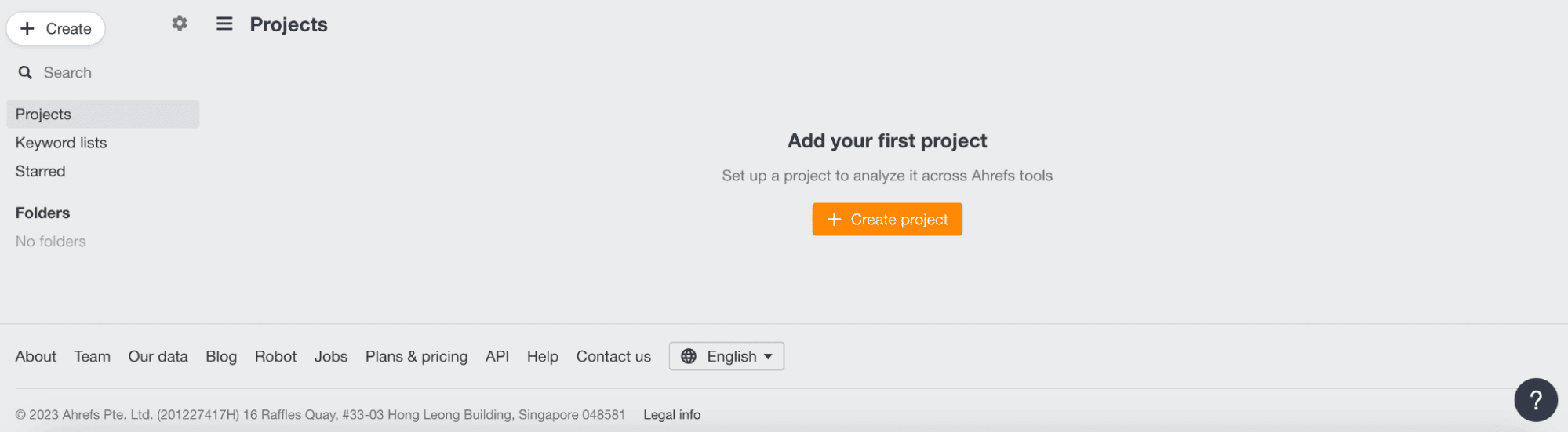This screenshot has width=1568, height=433.
Task: Go to Starred items
Action: point(41,171)
